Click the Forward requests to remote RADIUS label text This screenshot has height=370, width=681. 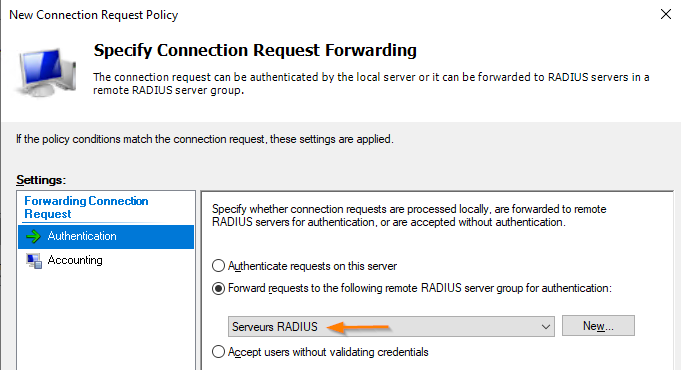(420, 288)
